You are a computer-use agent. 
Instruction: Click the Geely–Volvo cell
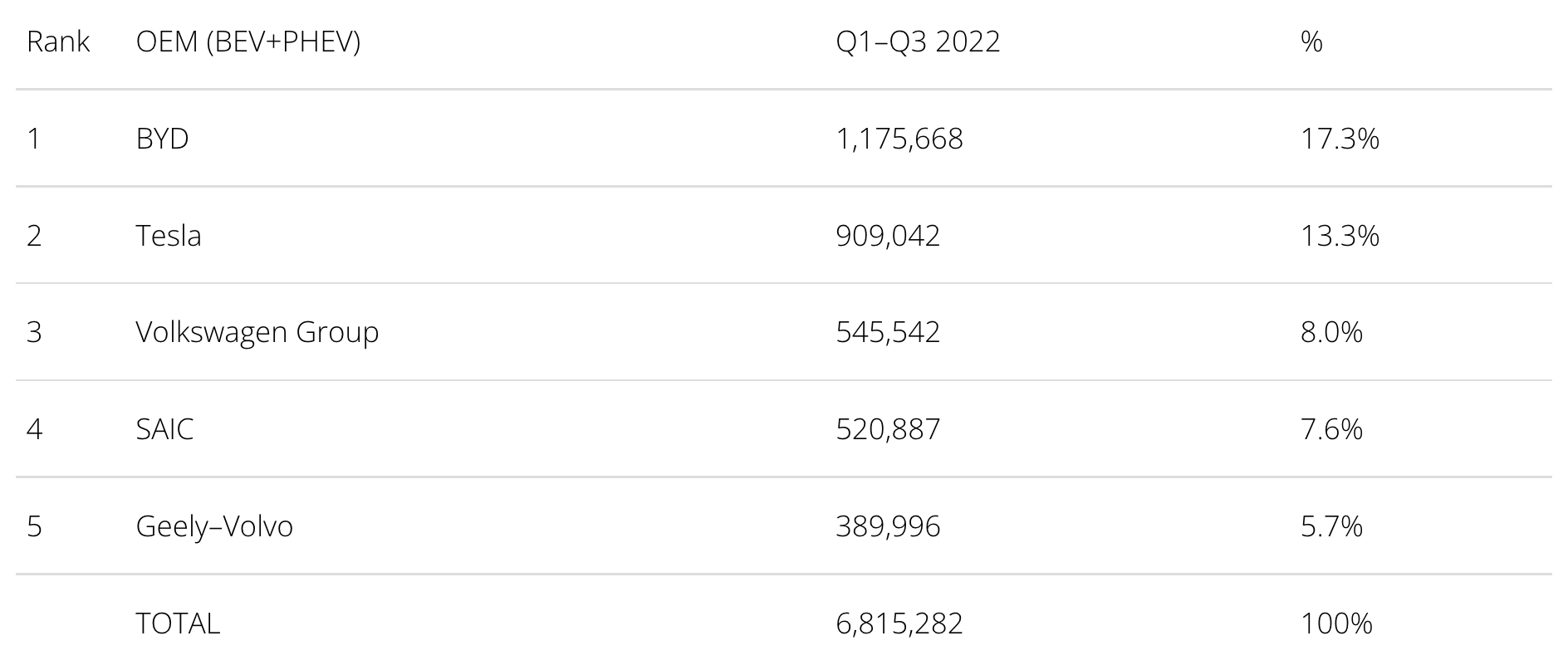click(x=214, y=526)
